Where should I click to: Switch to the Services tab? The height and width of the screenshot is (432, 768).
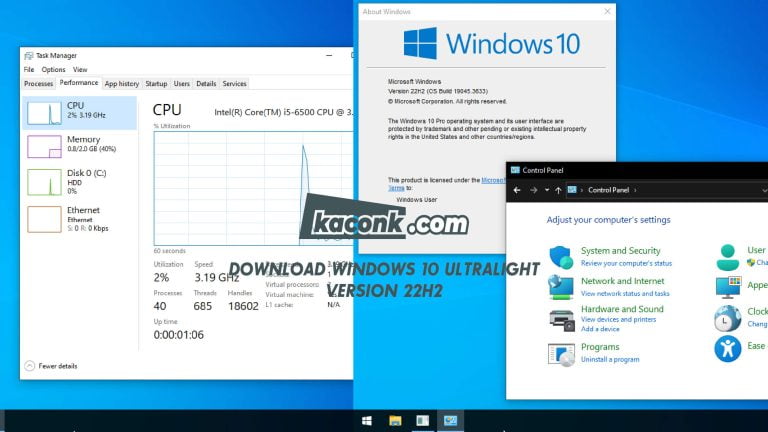[x=234, y=84]
